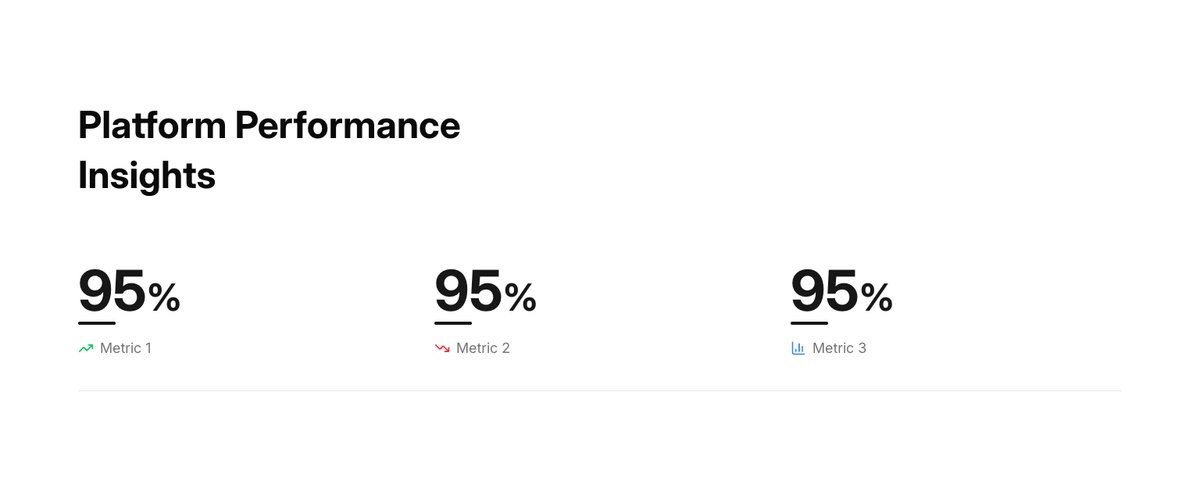Click the black underline below Metric 2's value
Viewport: 1200px width, 491px height.
[x=453, y=323]
